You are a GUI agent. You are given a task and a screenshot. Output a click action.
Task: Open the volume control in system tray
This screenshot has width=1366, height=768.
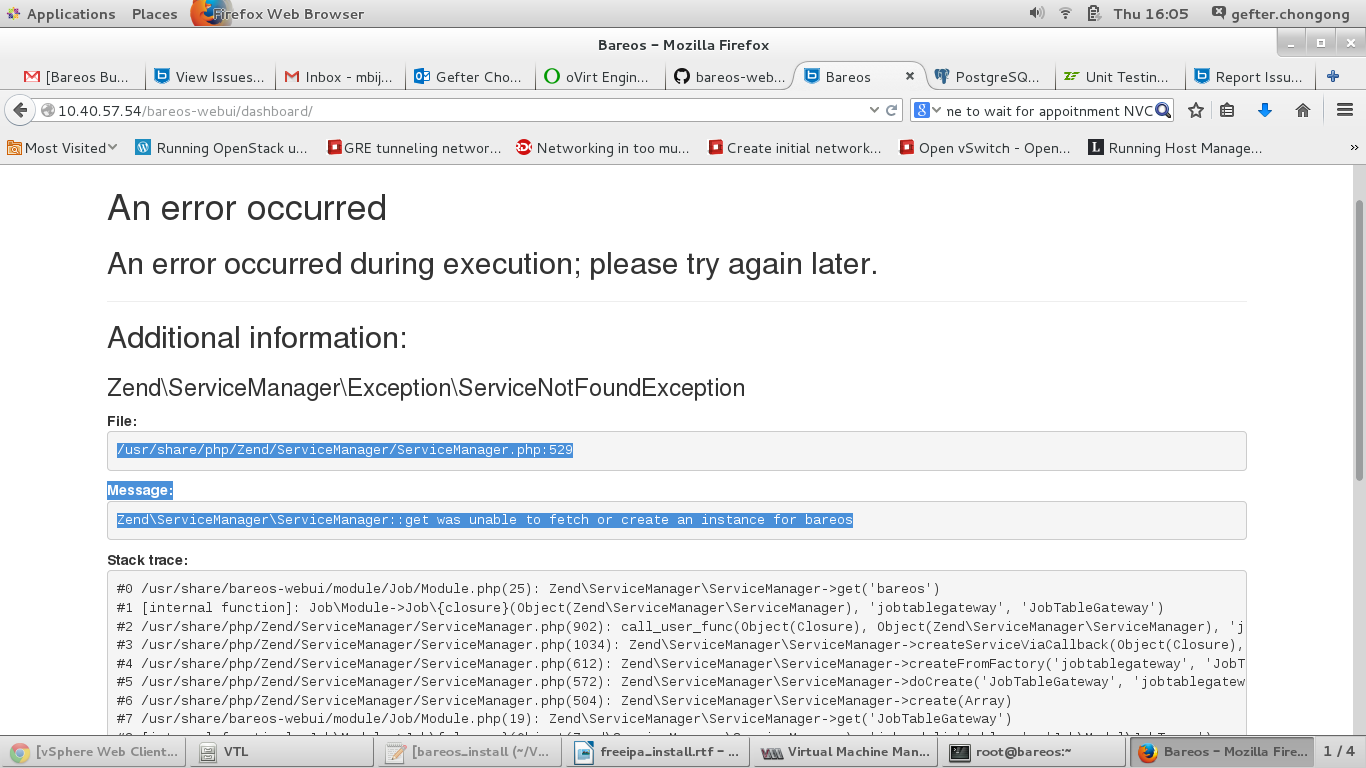click(1036, 14)
